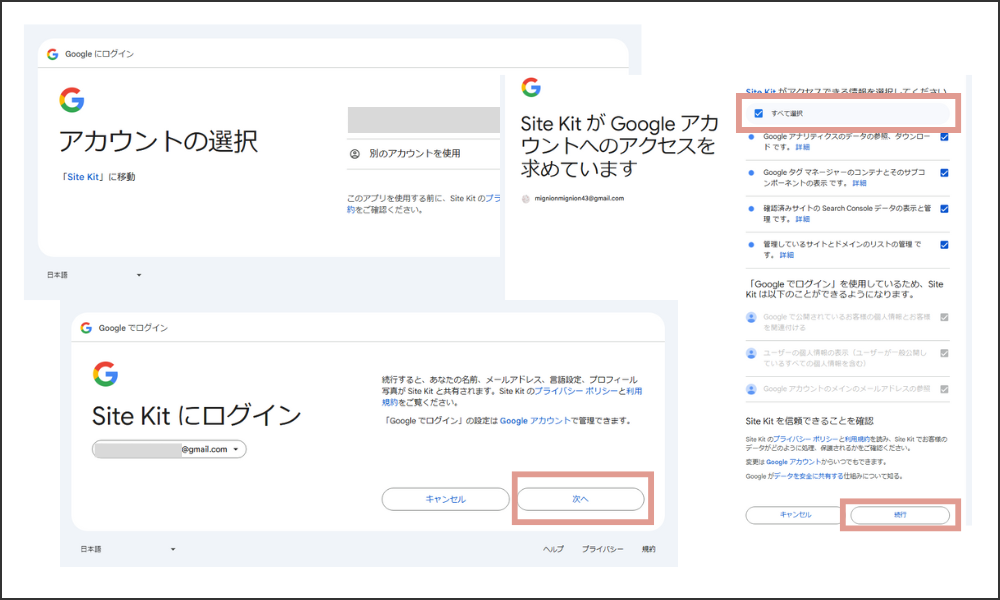Click the avatar beside mignionmignion43@gmail.com
The width and height of the screenshot is (1000, 600).
pos(526,199)
